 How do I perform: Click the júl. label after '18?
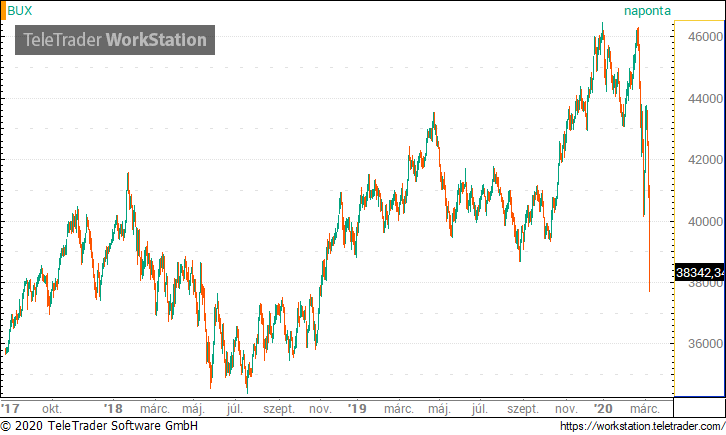[x=235, y=410]
